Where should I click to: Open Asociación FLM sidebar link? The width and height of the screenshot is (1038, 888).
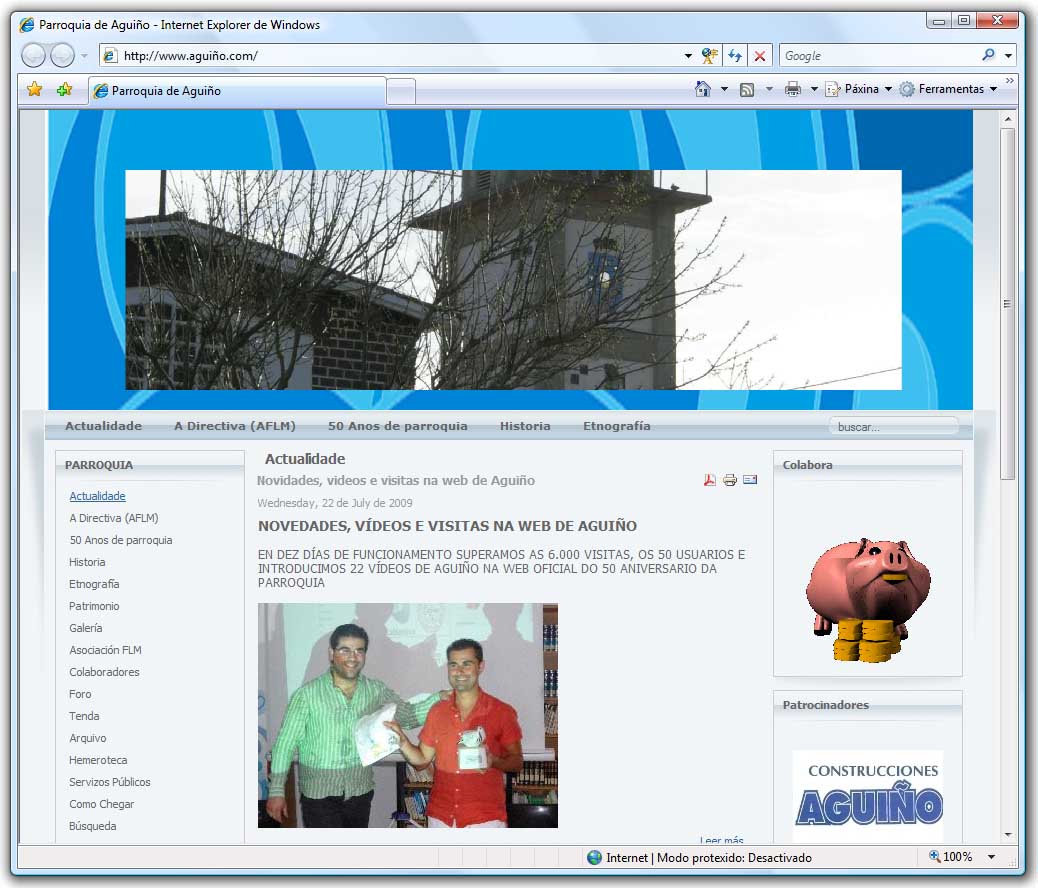pyautogui.click(x=105, y=650)
